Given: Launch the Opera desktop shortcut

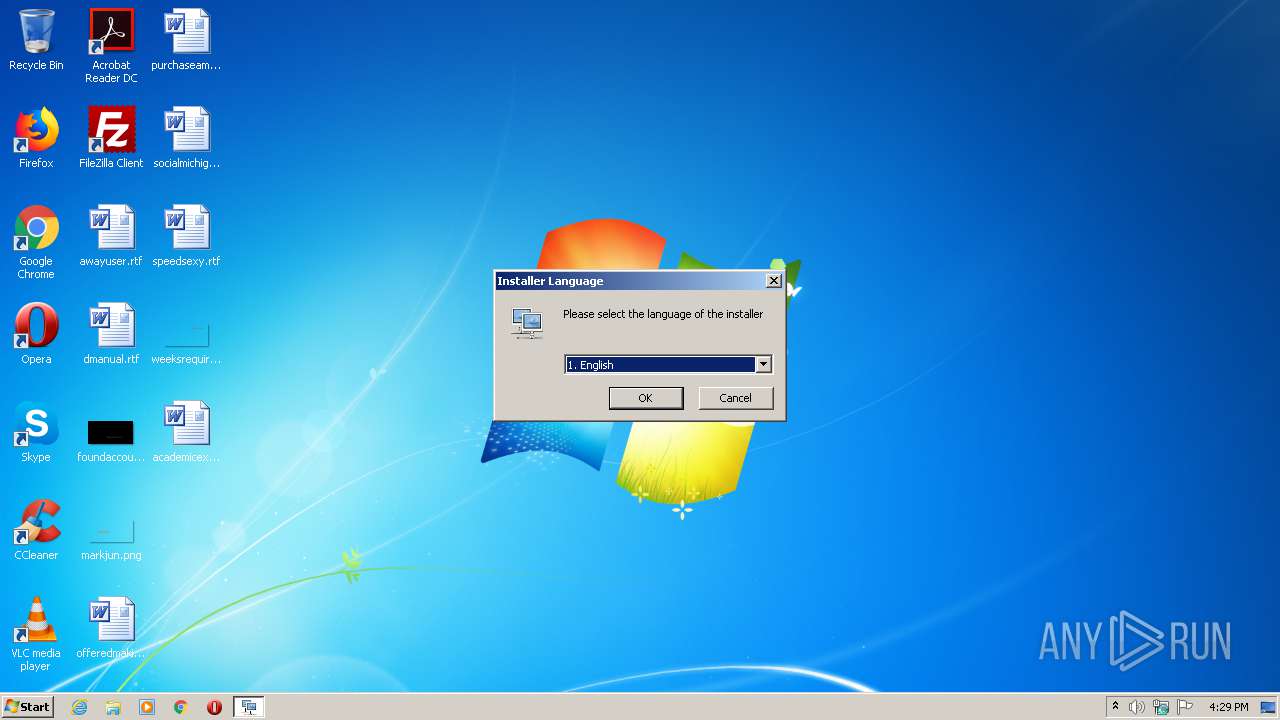Looking at the screenshot, I should click(36, 334).
